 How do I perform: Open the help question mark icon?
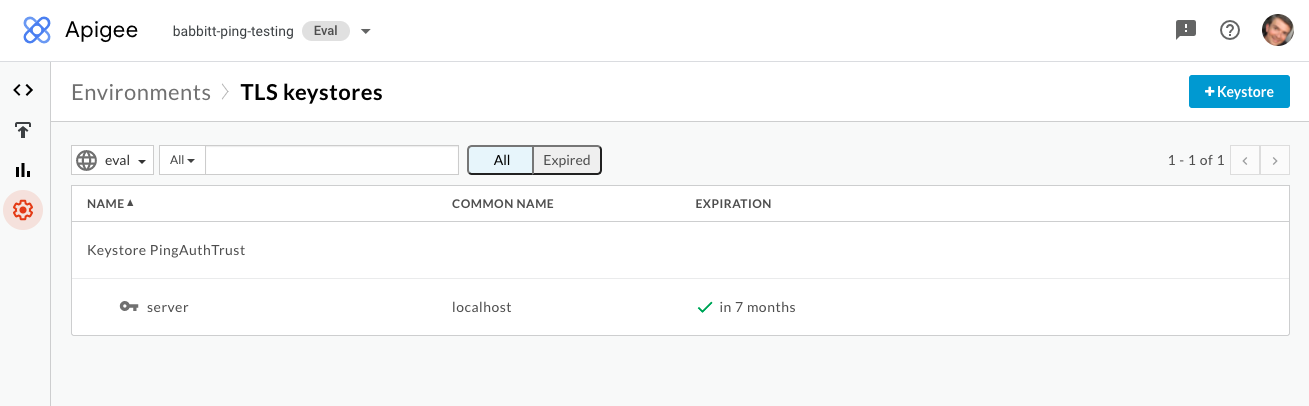click(x=1230, y=30)
